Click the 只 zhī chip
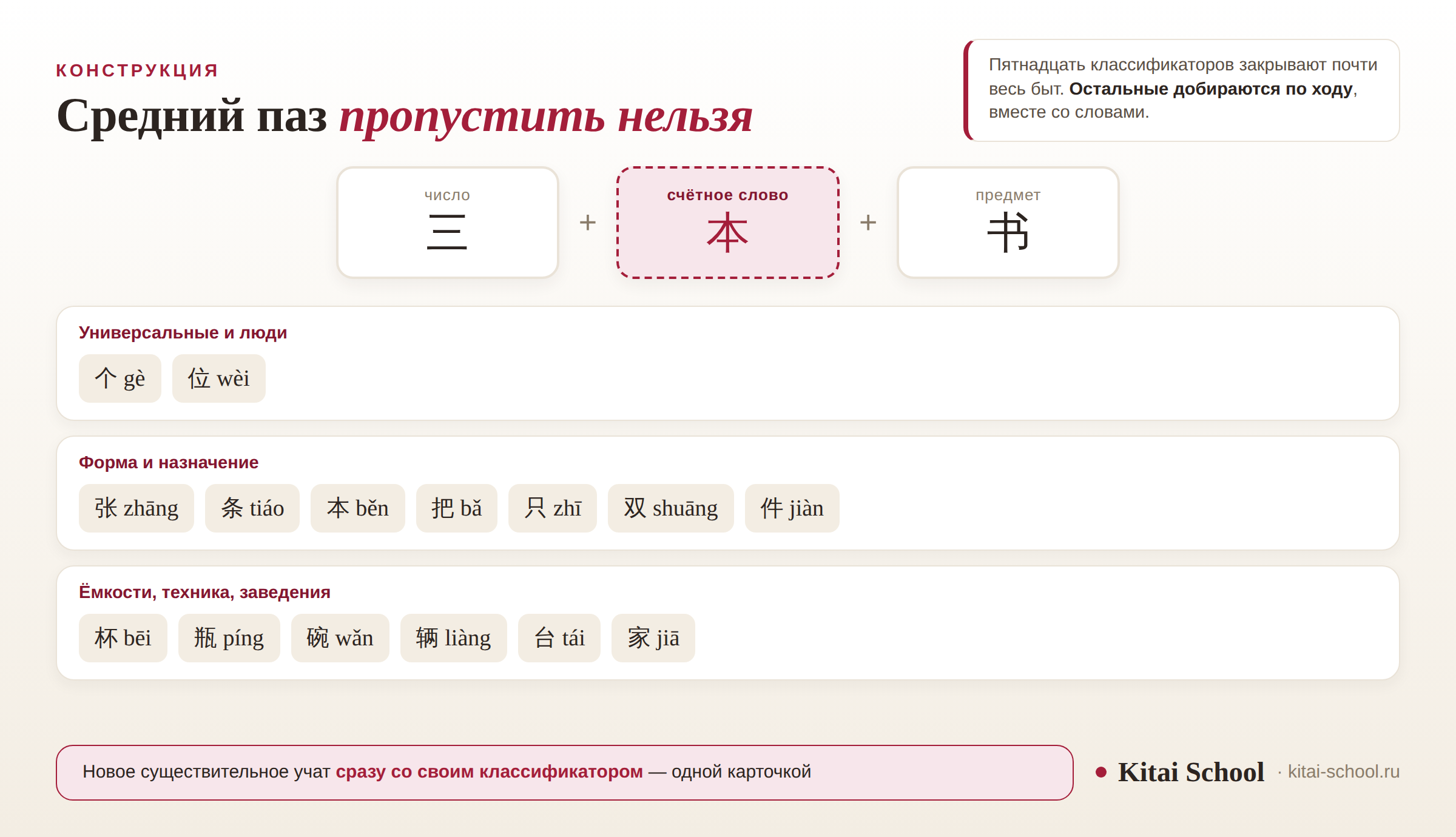The width and height of the screenshot is (1456, 837). point(552,508)
